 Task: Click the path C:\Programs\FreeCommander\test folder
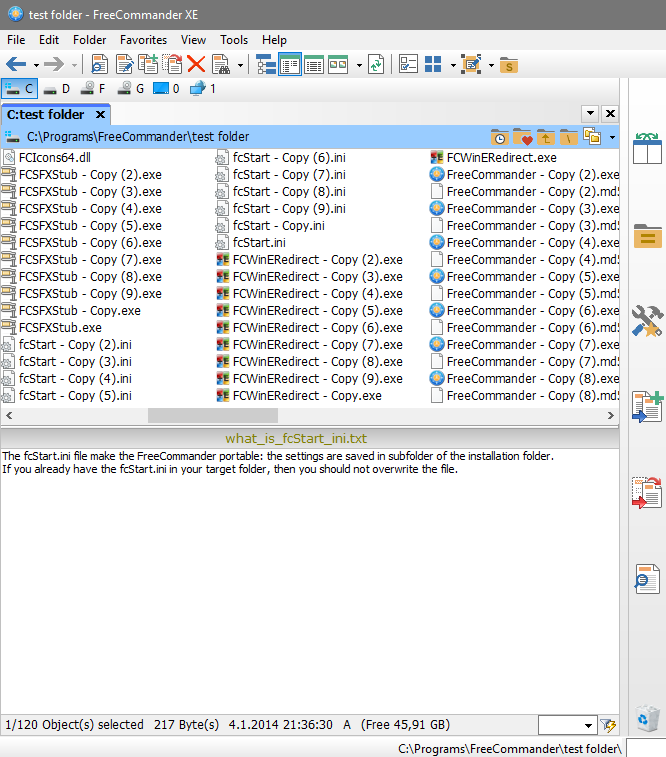(138, 137)
